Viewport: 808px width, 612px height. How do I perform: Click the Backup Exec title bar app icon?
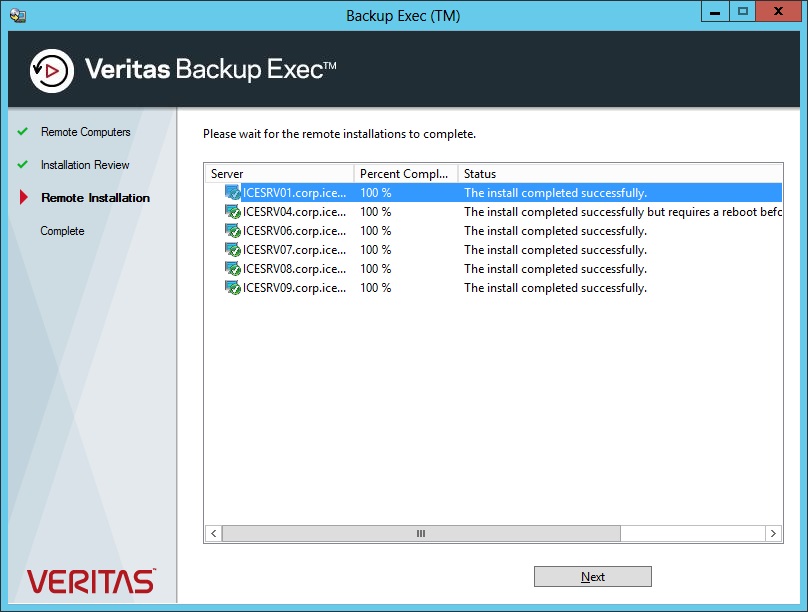18,15
